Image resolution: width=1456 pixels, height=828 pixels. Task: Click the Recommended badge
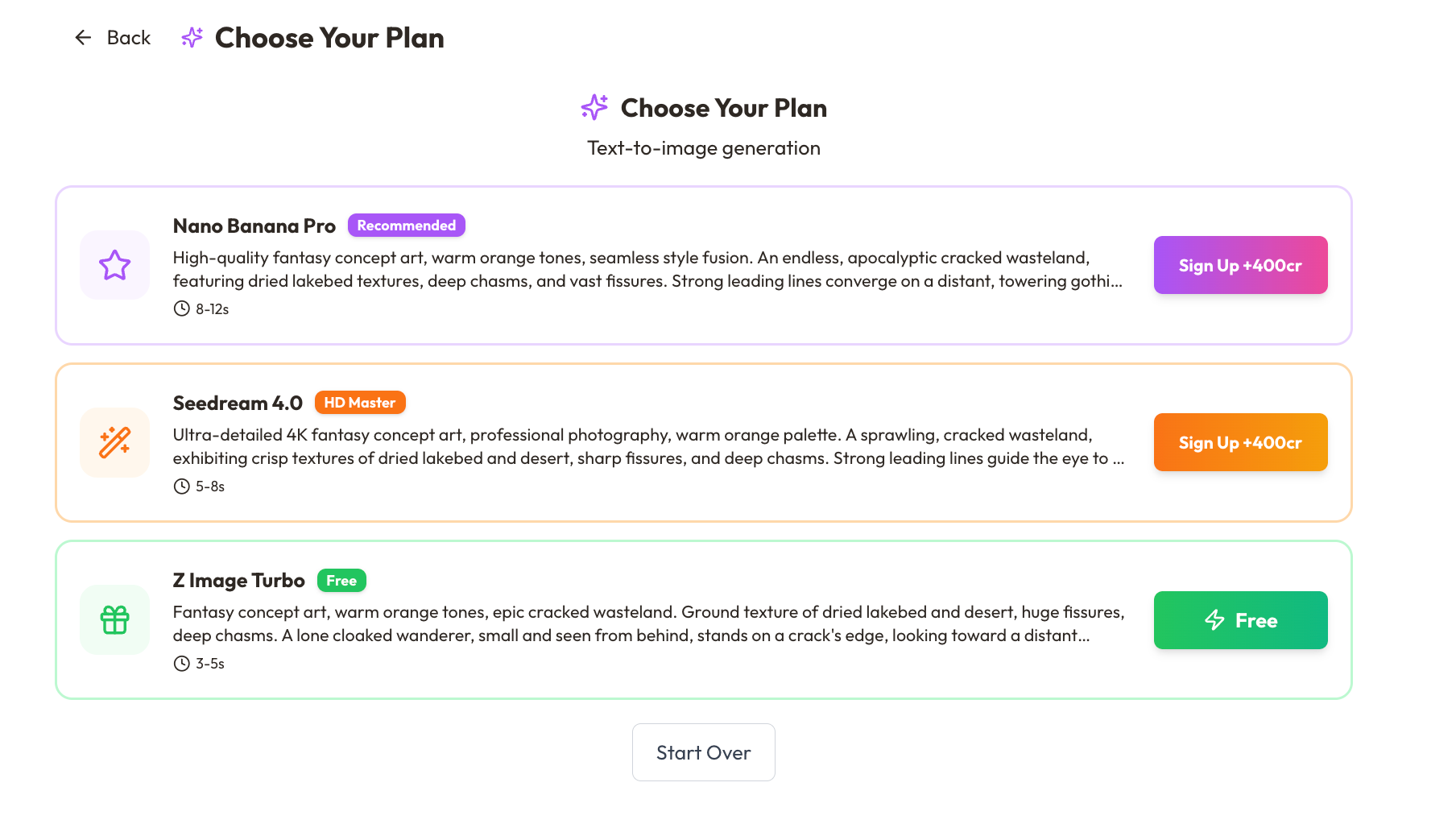point(406,226)
